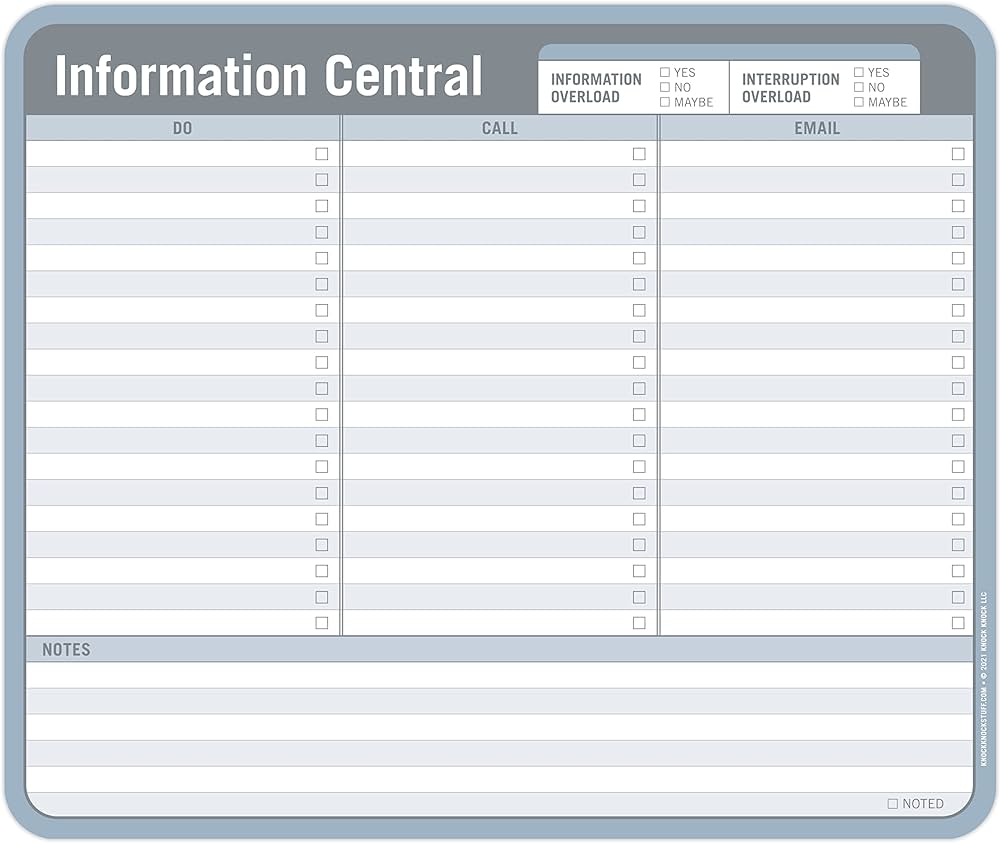Check NO under Interruption Overload

858,87
